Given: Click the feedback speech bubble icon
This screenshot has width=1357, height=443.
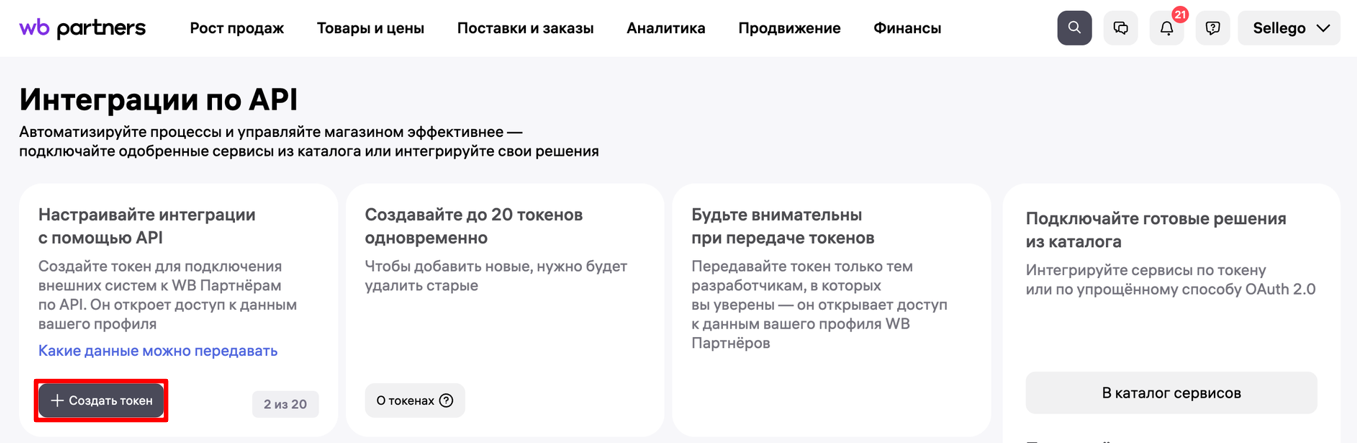Looking at the screenshot, I should pos(1212,28).
